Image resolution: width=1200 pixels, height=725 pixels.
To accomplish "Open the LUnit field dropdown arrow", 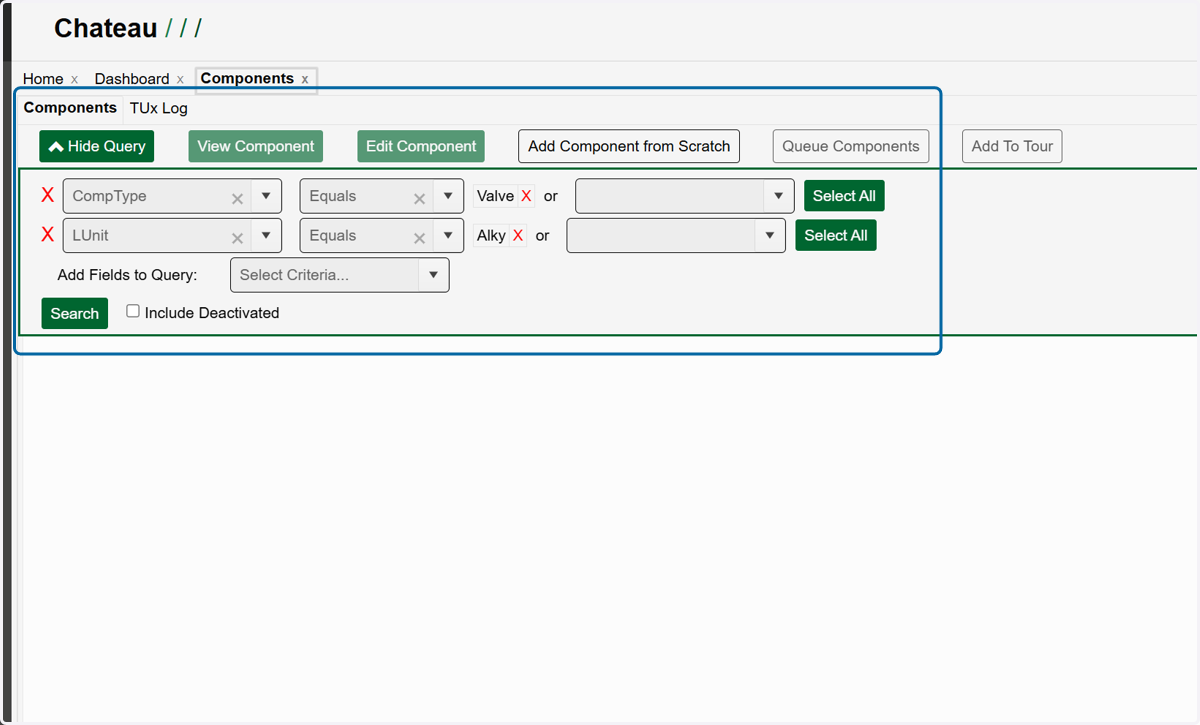I will point(266,235).
